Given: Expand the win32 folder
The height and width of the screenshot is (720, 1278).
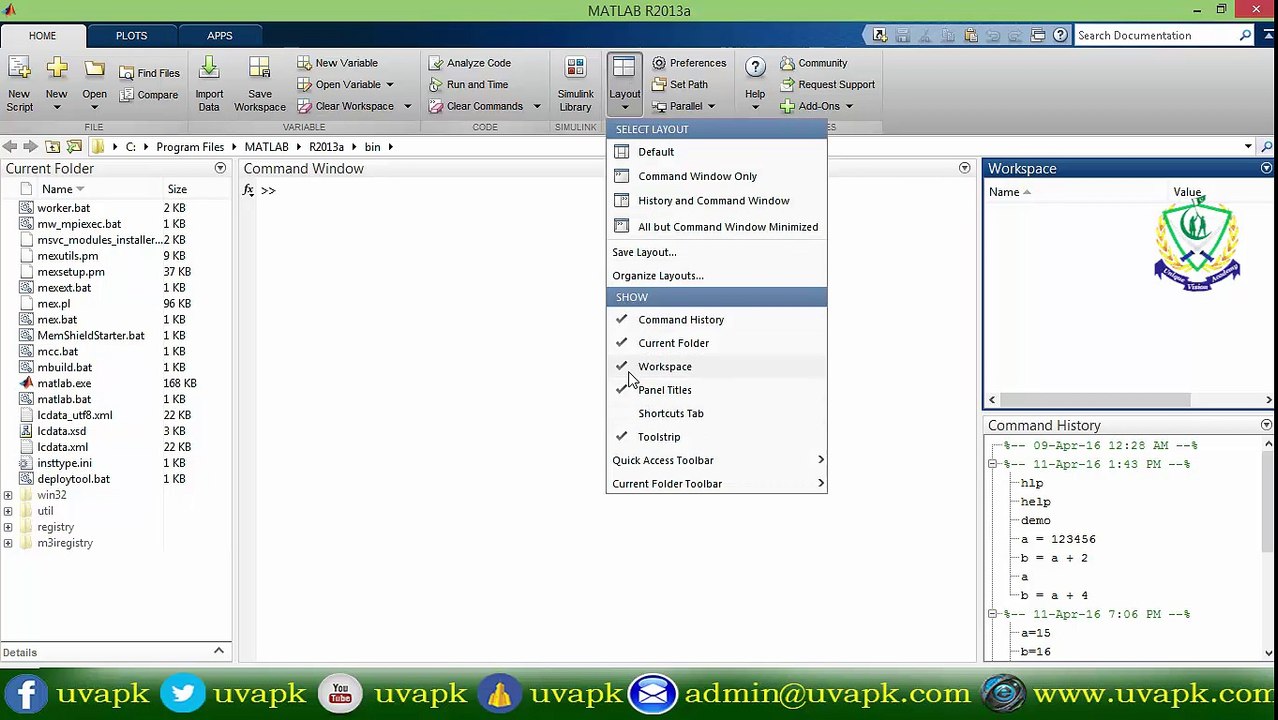Looking at the screenshot, I should tap(8, 495).
